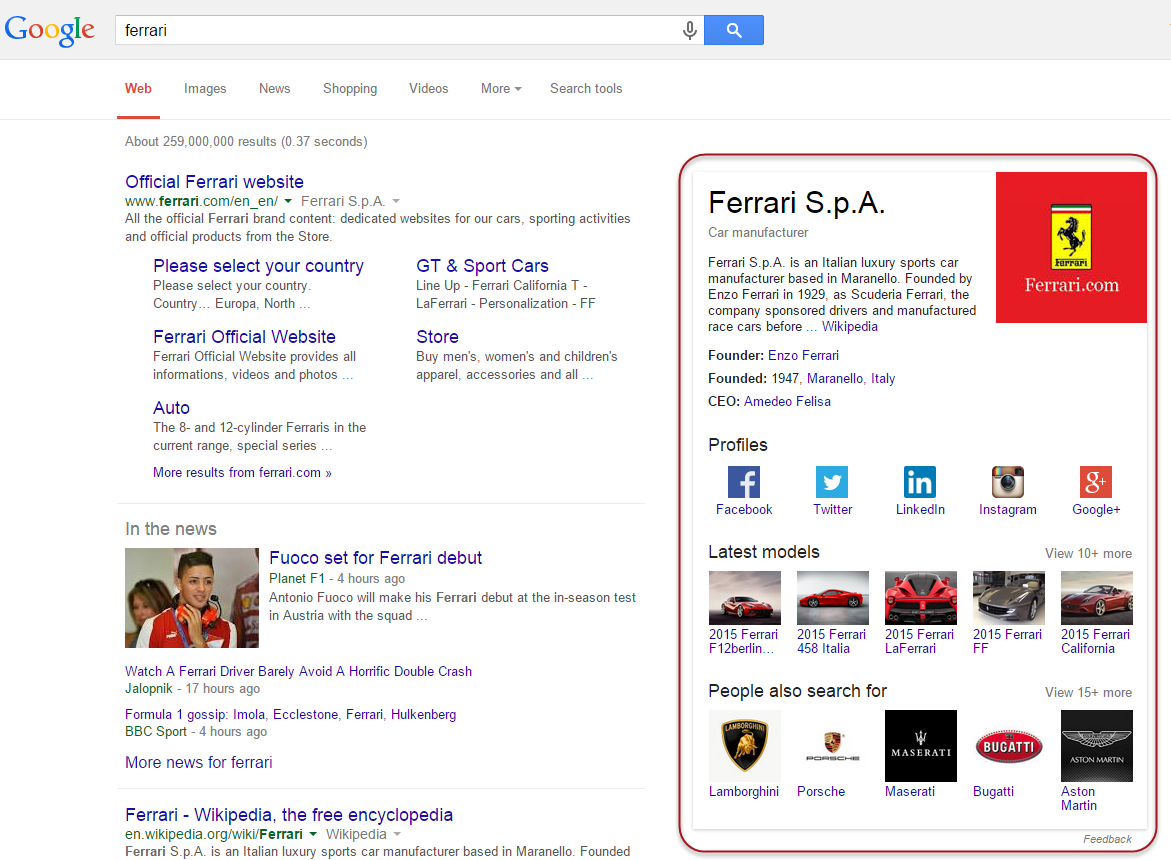Open green arrow next to ferrari.com URL
1171x860 pixels.
pyautogui.click(x=287, y=201)
